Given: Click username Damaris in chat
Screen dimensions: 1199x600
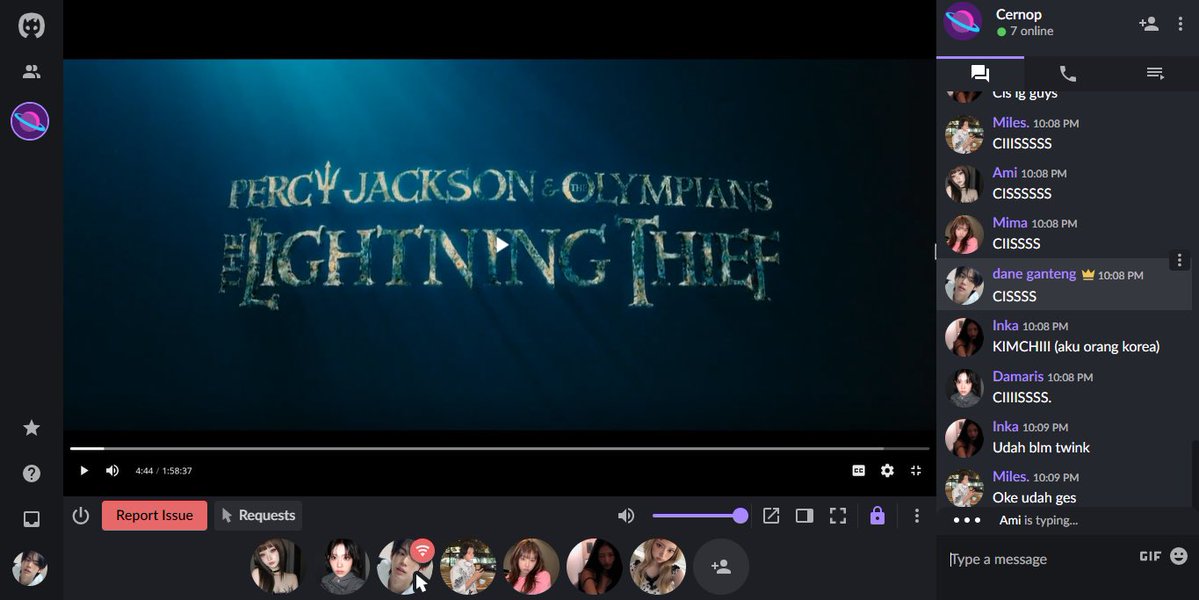Looking at the screenshot, I should tap(1018, 376).
